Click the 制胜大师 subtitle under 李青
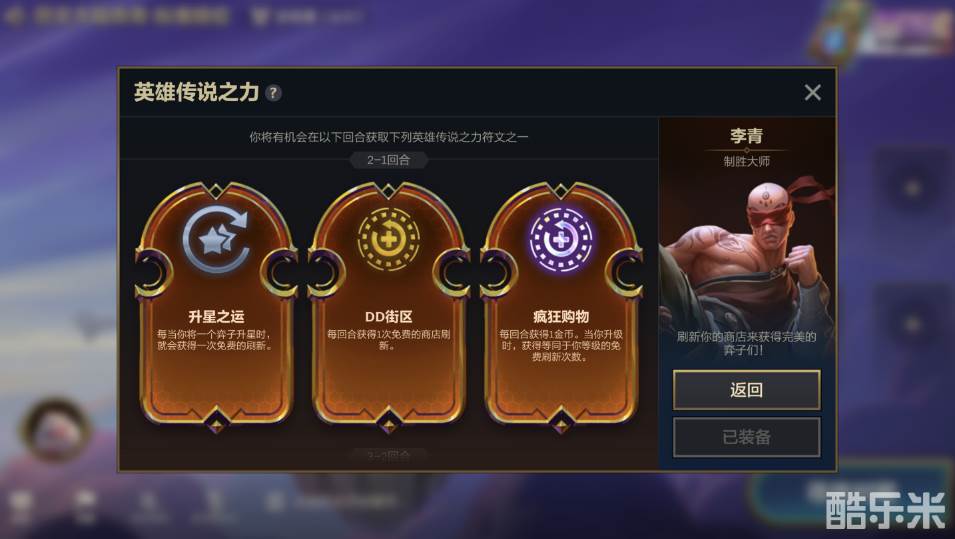The width and height of the screenshot is (955, 539). pyautogui.click(x=747, y=161)
